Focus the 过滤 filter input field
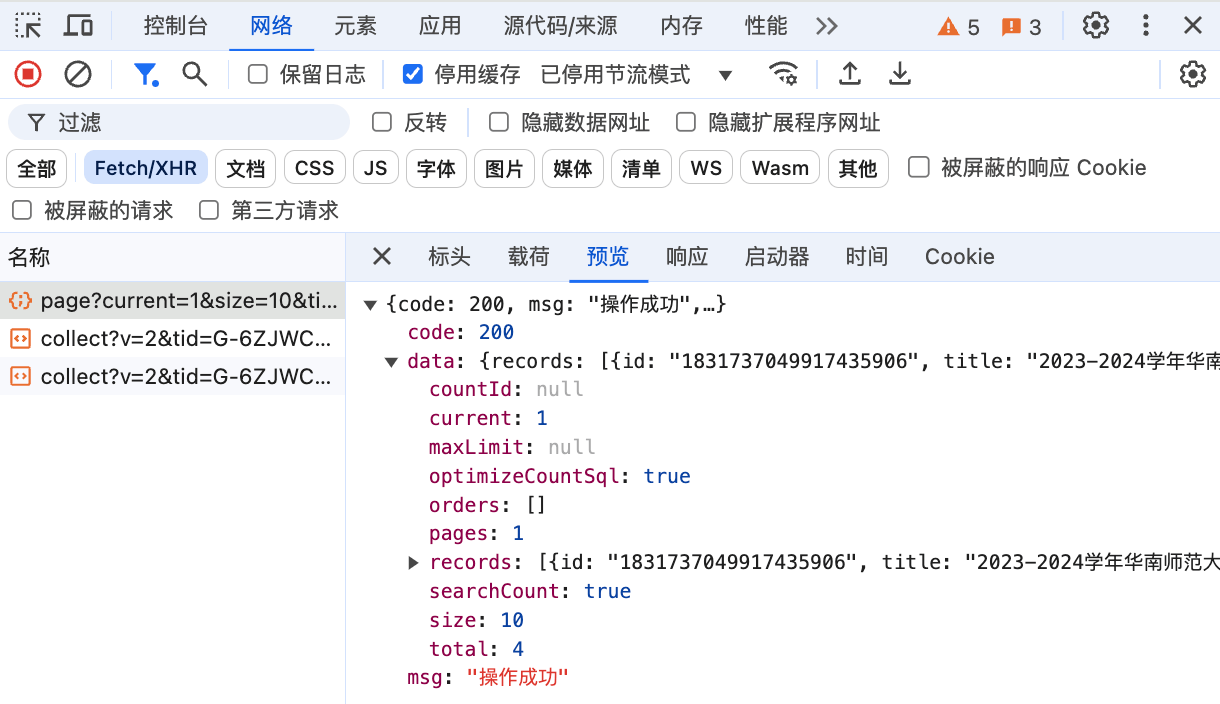The image size is (1220, 704). coord(179,123)
